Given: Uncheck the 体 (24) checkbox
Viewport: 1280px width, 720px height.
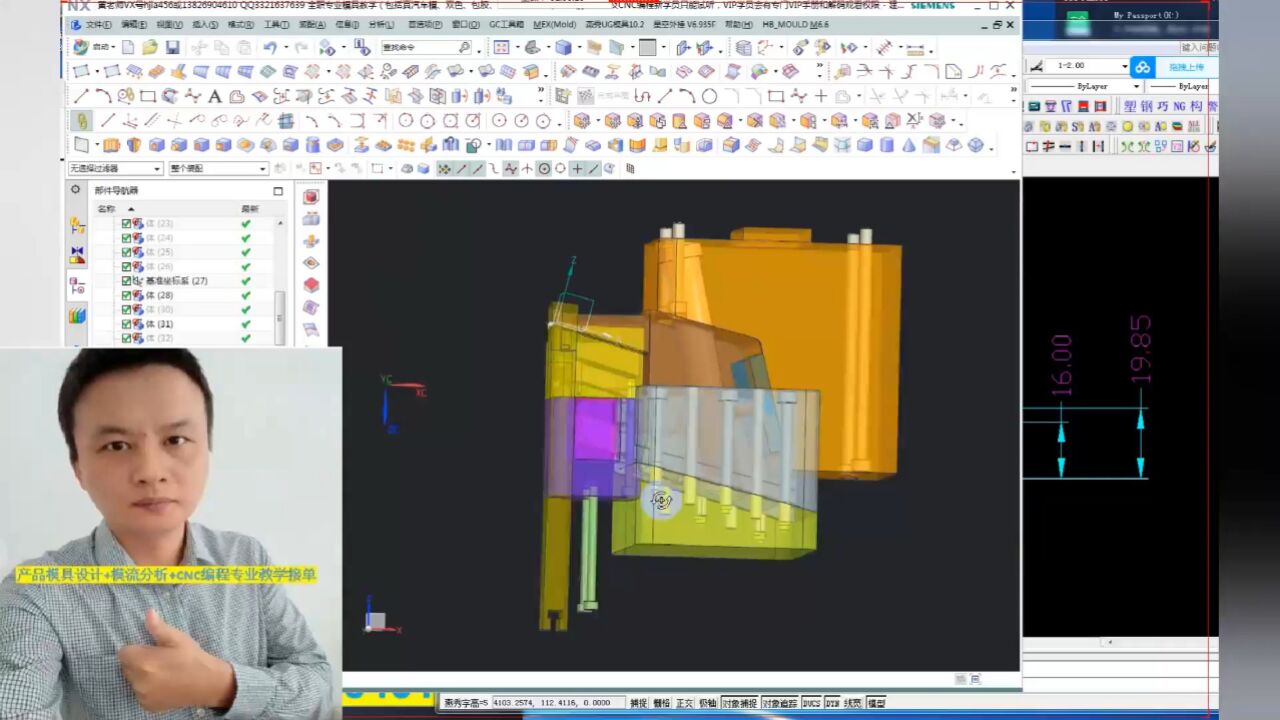Looking at the screenshot, I should click(x=126, y=238).
